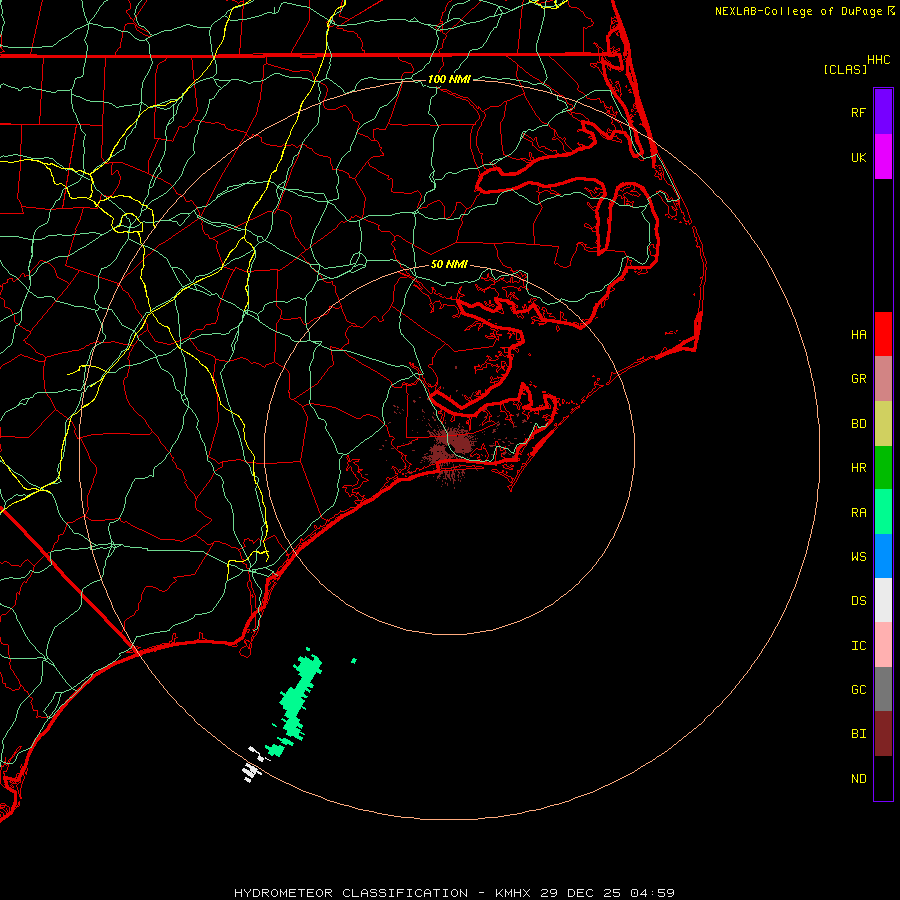Screen dimensions: 900x900
Task: Click the ND black legend swatch
Action: (883, 778)
